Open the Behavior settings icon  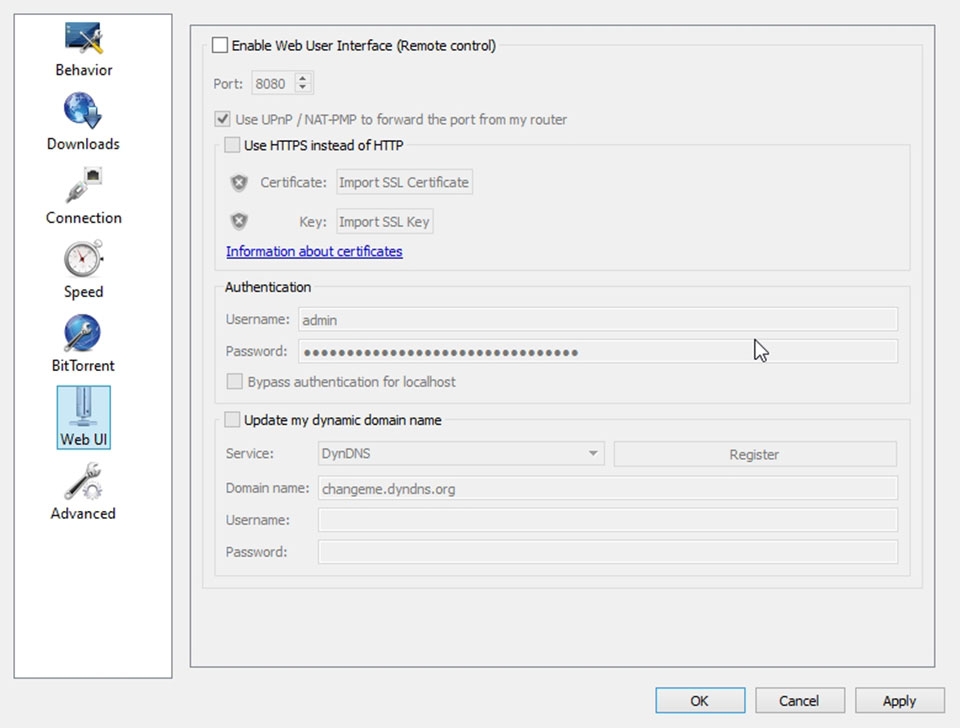(x=84, y=50)
